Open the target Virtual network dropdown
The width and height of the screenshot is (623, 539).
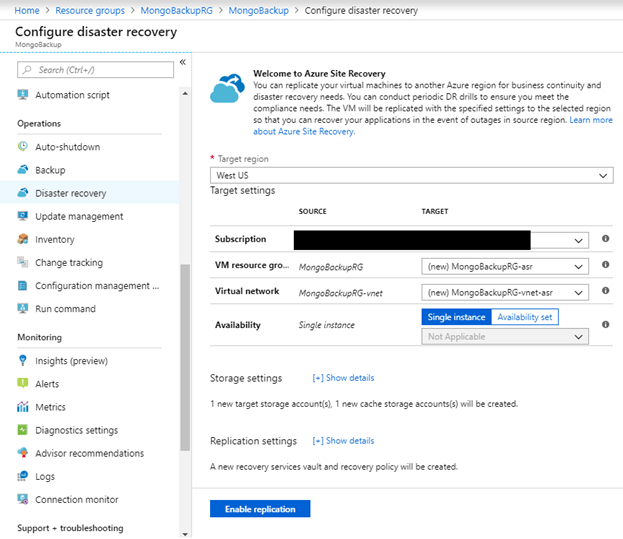(x=505, y=293)
